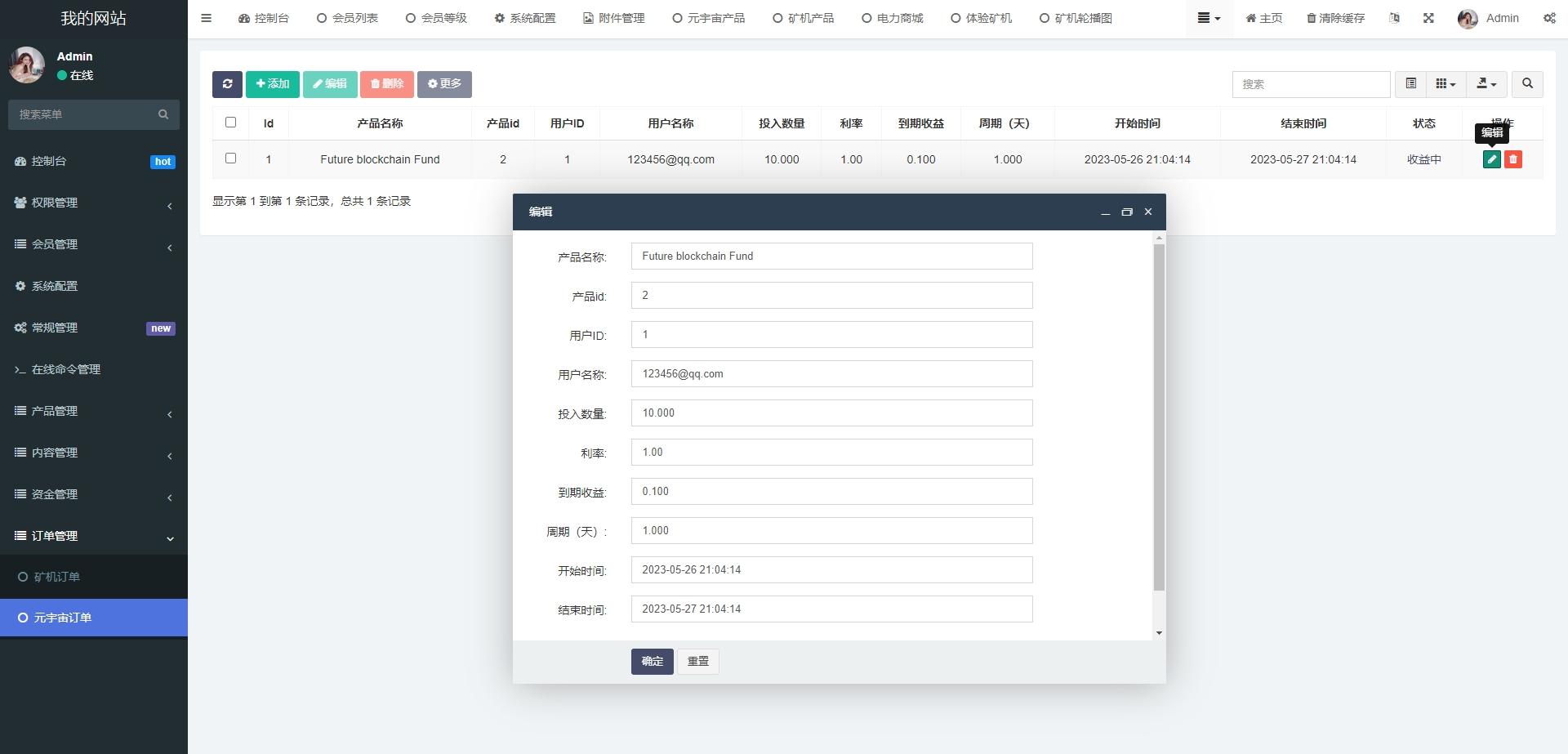Expand 资金管理 sidebar menu
The height and width of the screenshot is (754, 1568).
coord(94,494)
